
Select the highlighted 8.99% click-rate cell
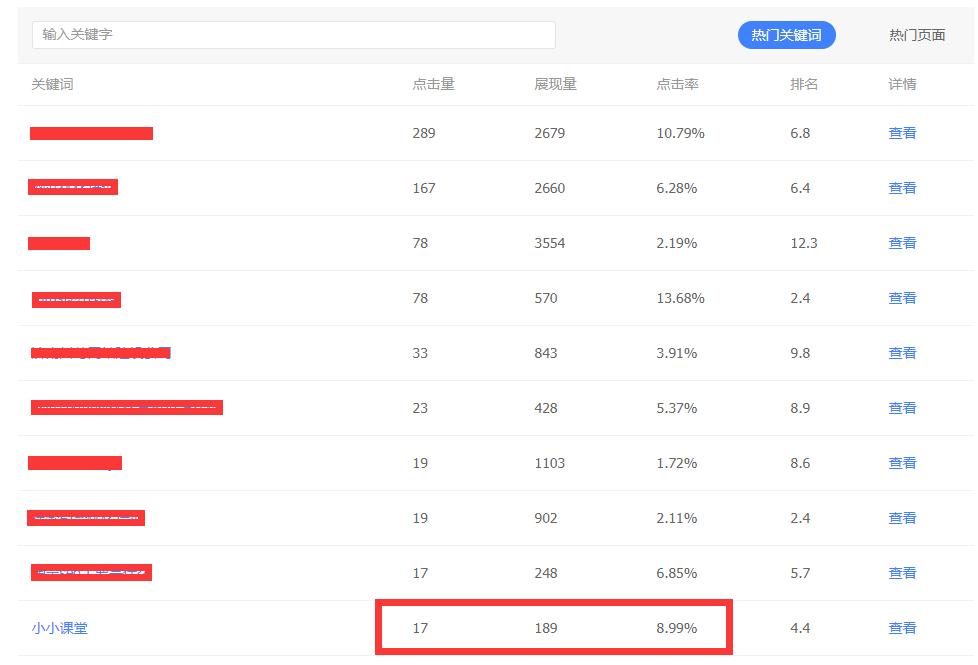tap(675, 628)
